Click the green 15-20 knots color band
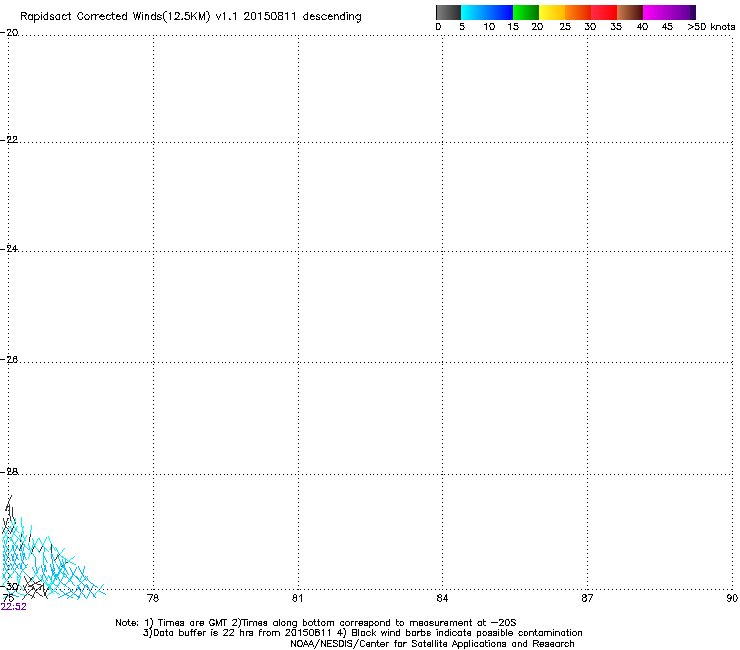 click(x=526, y=12)
